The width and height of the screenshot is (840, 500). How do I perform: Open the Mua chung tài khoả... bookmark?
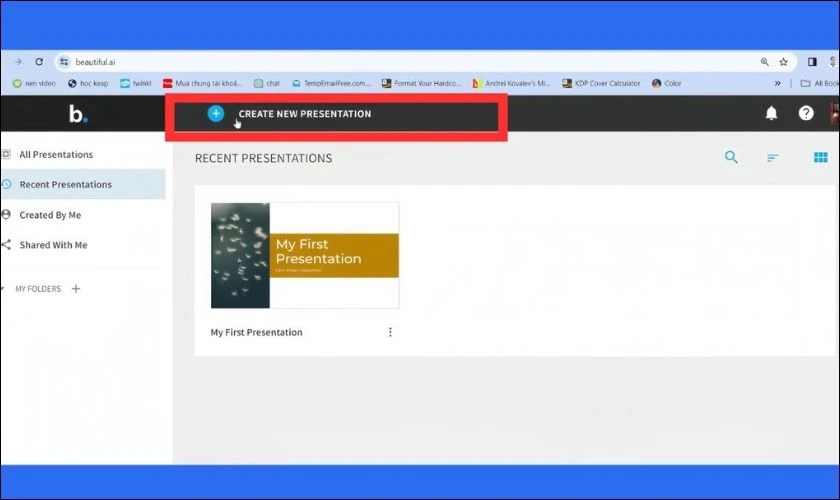tap(202, 83)
